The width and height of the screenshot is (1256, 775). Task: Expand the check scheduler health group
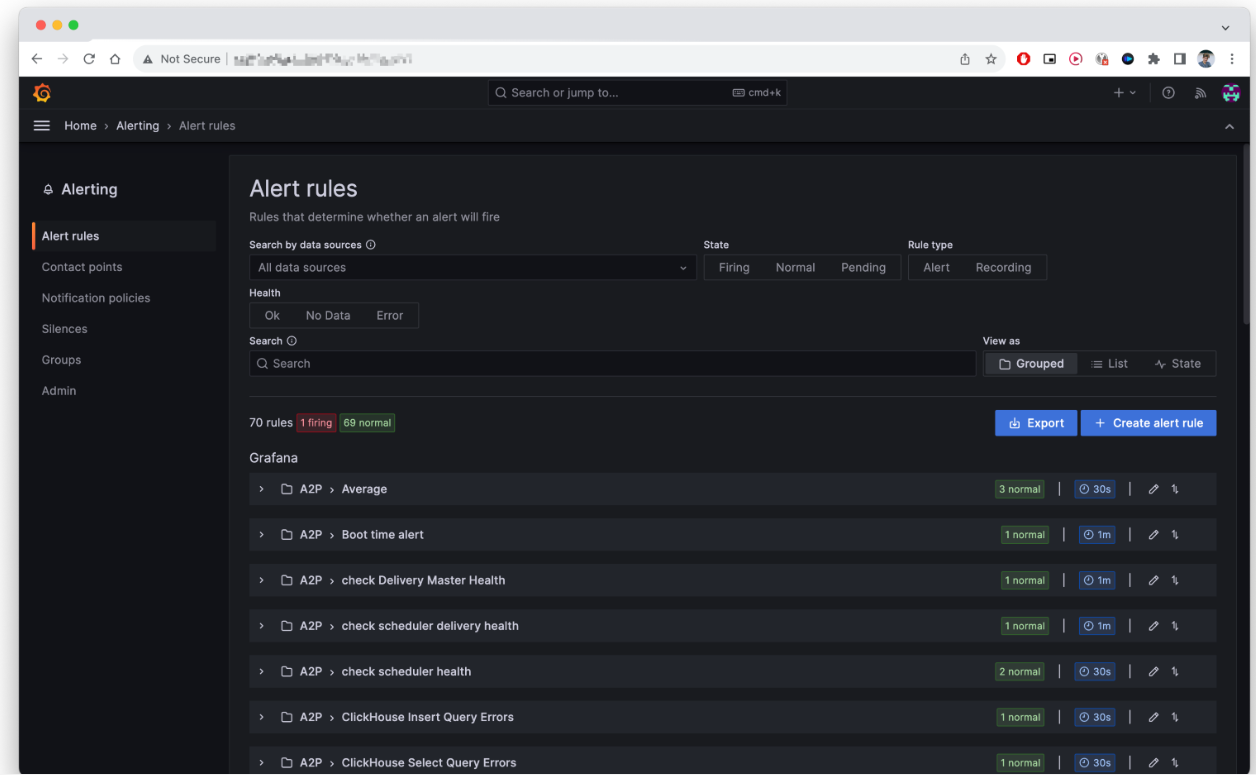[261, 671]
